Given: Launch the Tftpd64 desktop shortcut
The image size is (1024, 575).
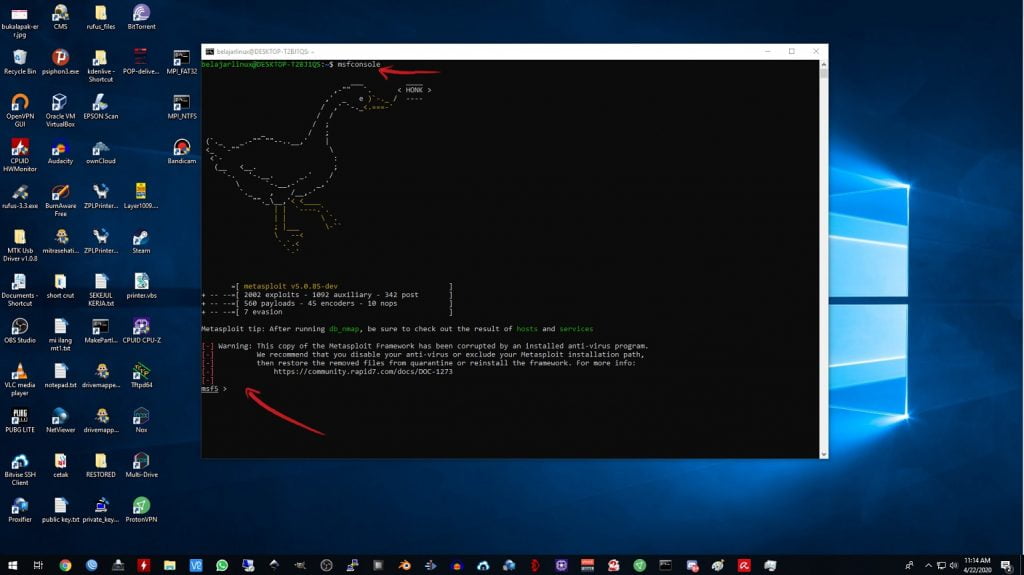Looking at the screenshot, I should 141,376.
